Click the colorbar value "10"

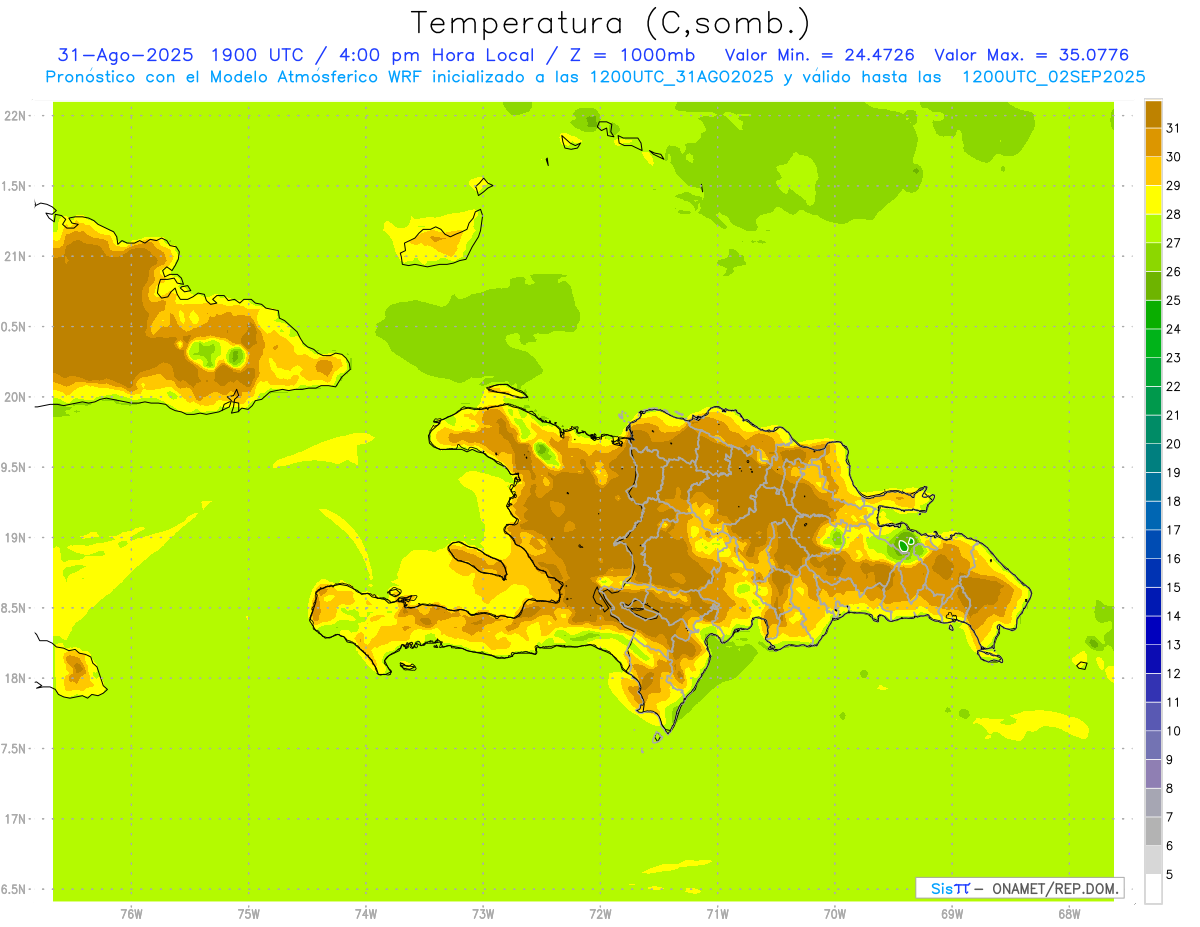tap(1174, 731)
